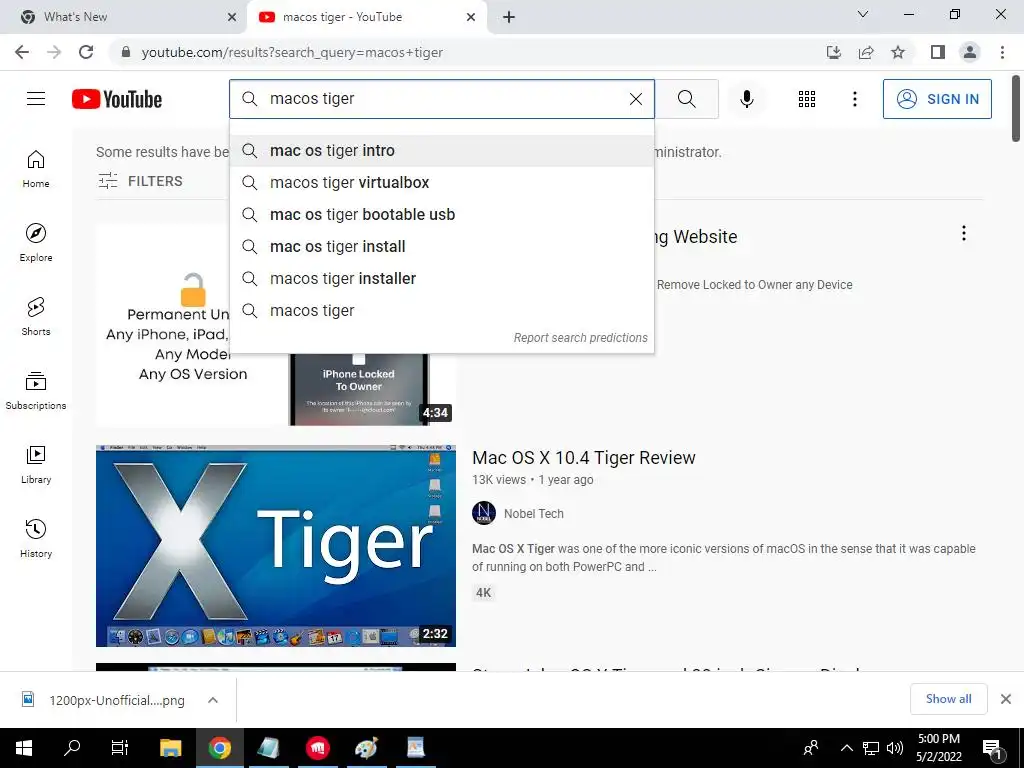Close the What's New tab
Screen dimensions: 1024x768
coord(232,17)
